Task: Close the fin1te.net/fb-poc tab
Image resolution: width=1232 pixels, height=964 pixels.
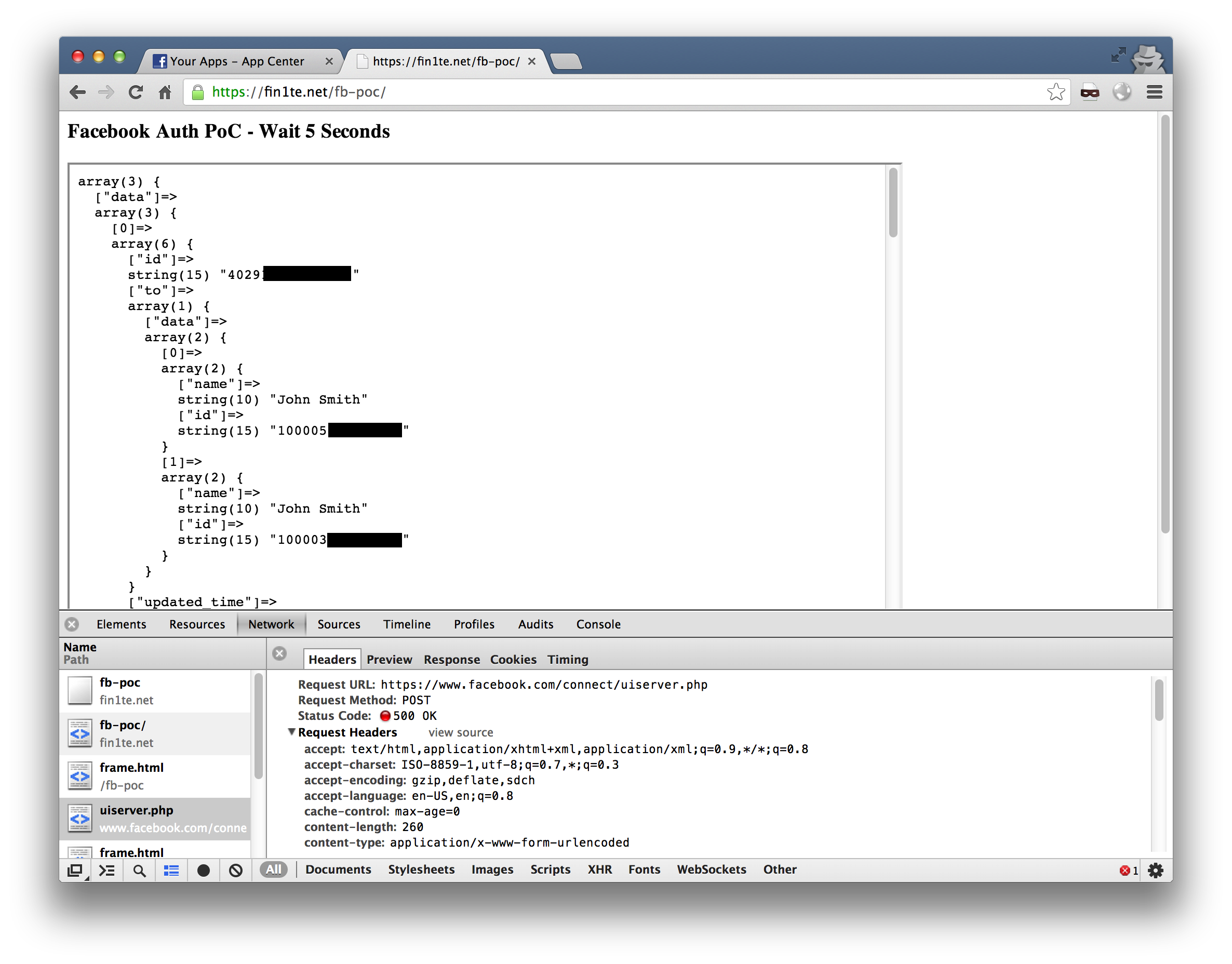Action: (531, 61)
